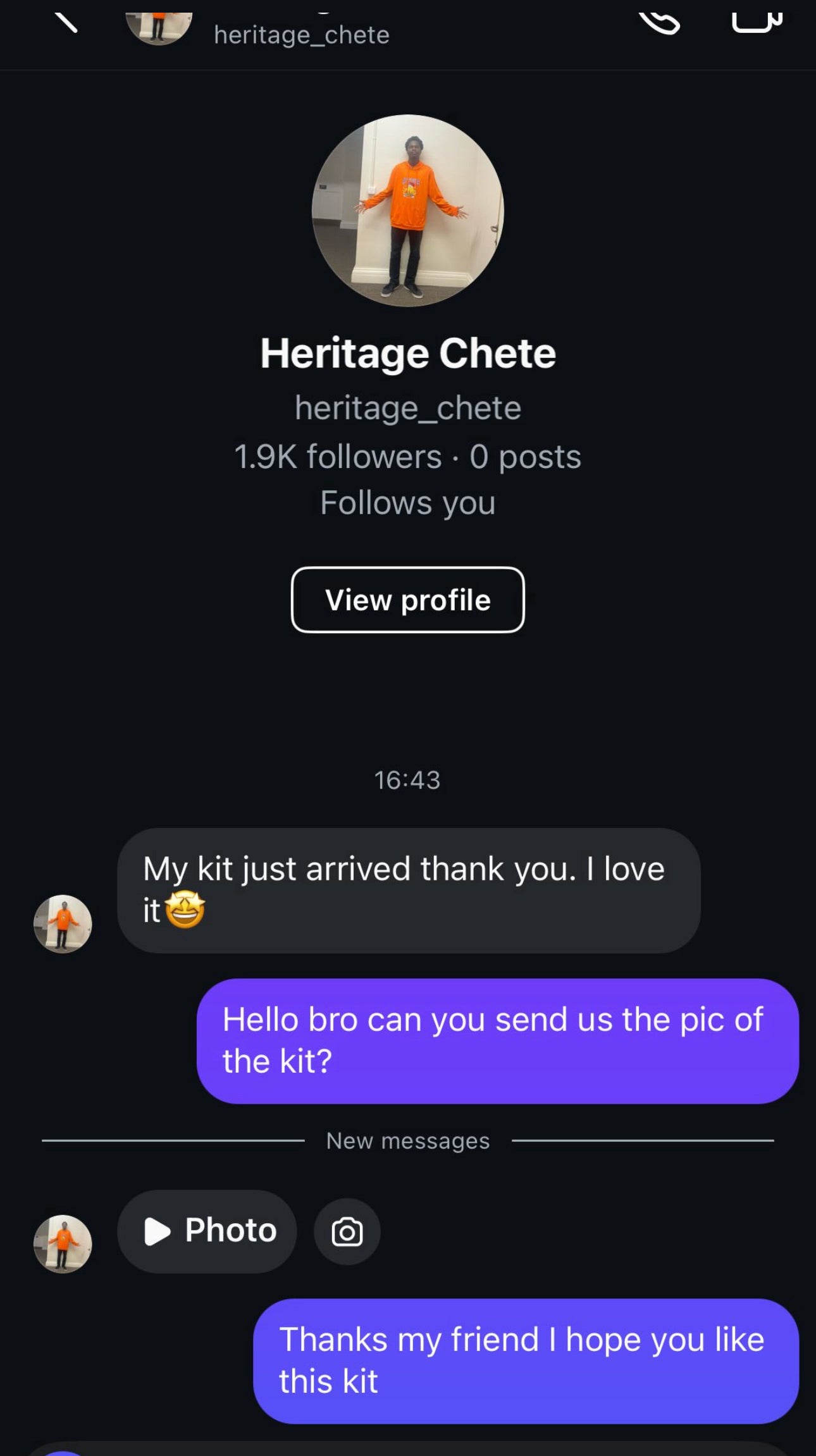Tap the Heritage Chete display name
This screenshot has height=1456, width=816.
click(x=408, y=352)
